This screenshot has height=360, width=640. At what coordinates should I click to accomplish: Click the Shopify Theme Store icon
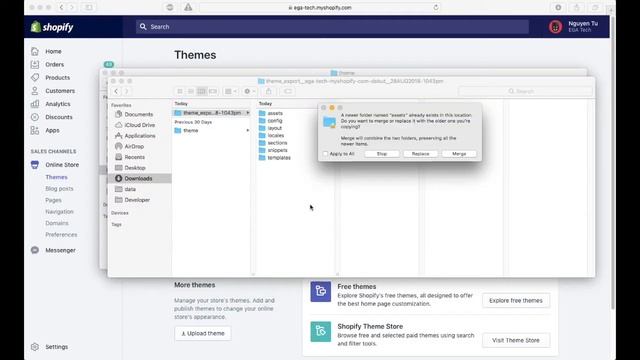[x=321, y=331]
